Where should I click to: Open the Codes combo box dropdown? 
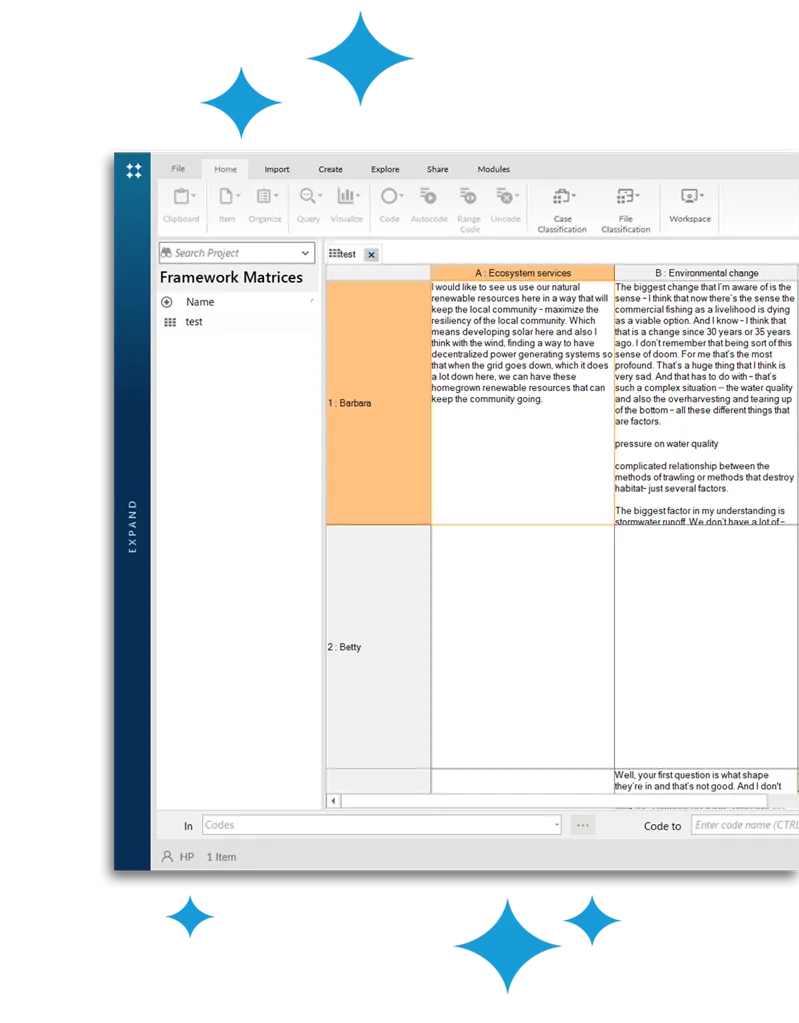pos(556,825)
